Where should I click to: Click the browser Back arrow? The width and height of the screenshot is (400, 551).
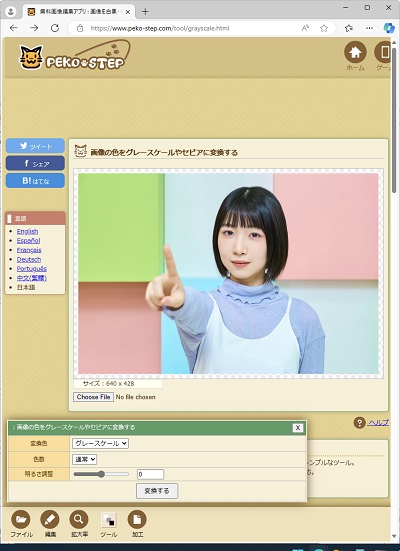tap(14, 28)
